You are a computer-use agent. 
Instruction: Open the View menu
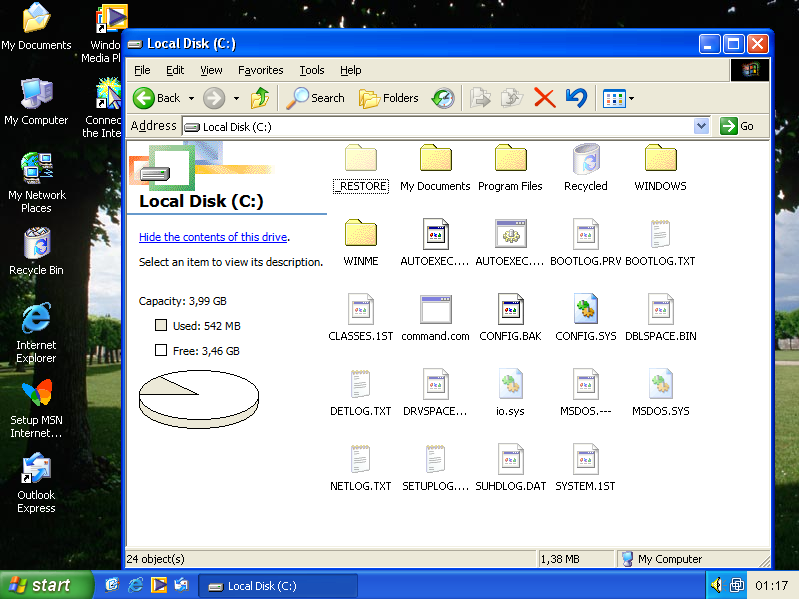pos(211,70)
